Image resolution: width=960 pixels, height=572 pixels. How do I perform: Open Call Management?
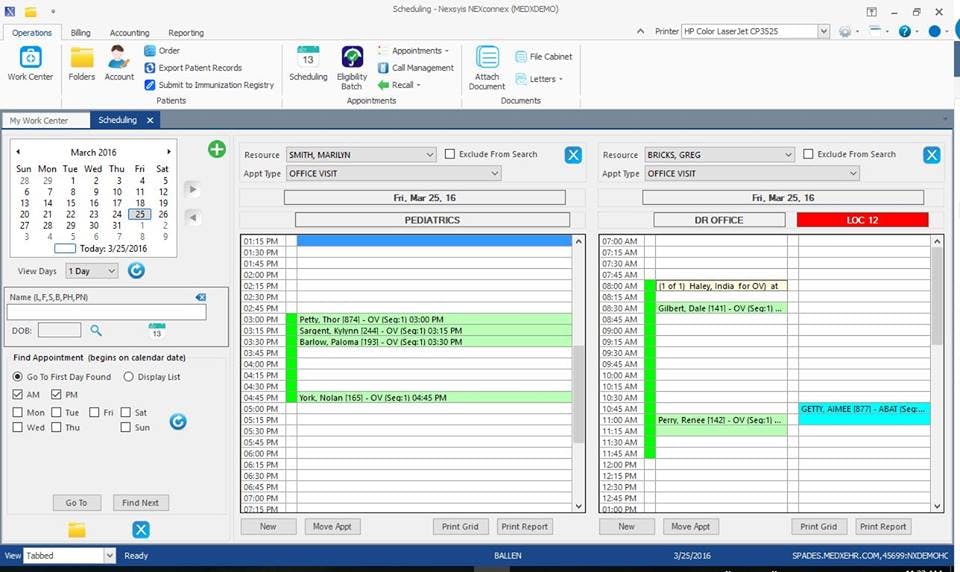coord(416,68)
